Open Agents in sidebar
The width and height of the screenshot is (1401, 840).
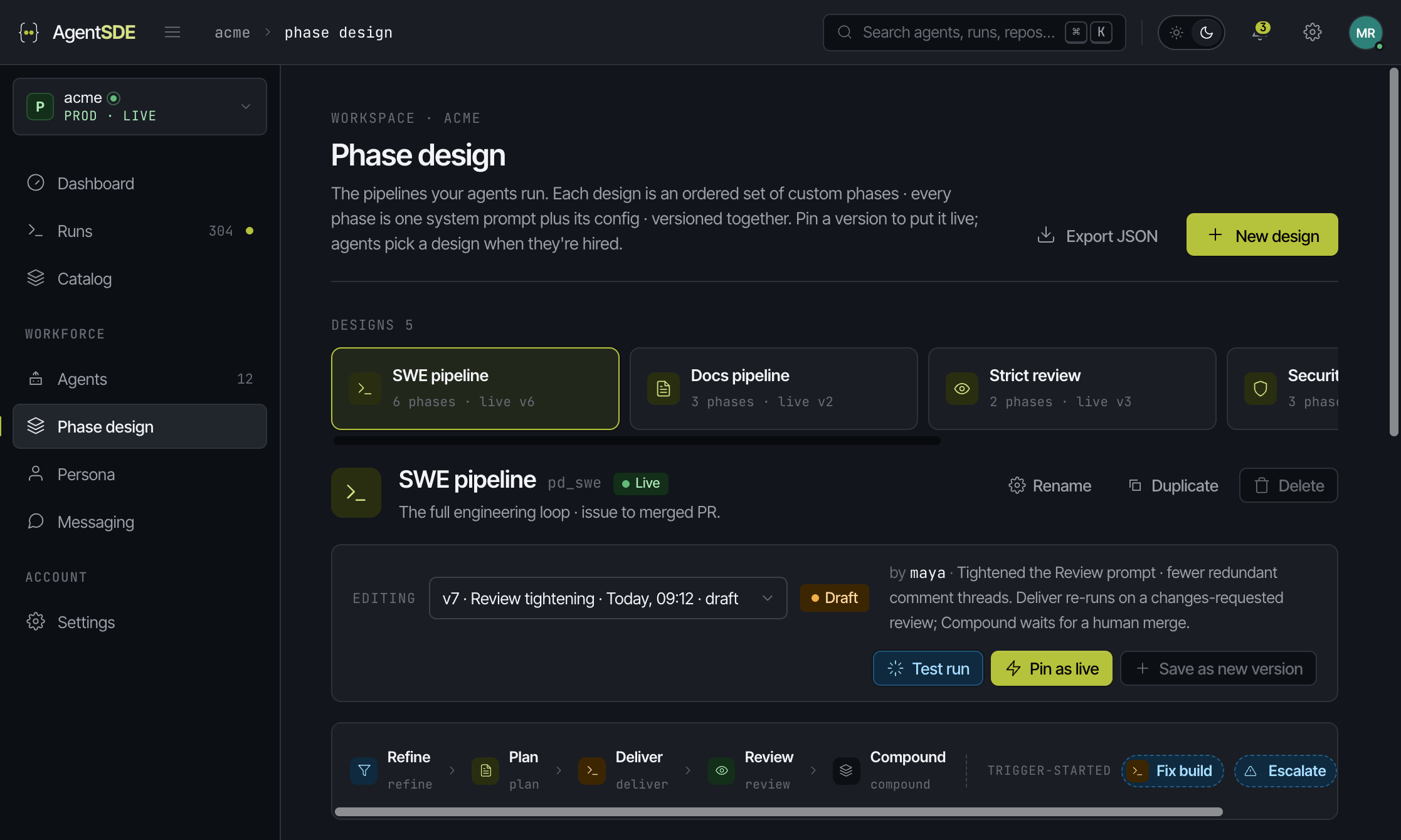click(x=140, y=379)
